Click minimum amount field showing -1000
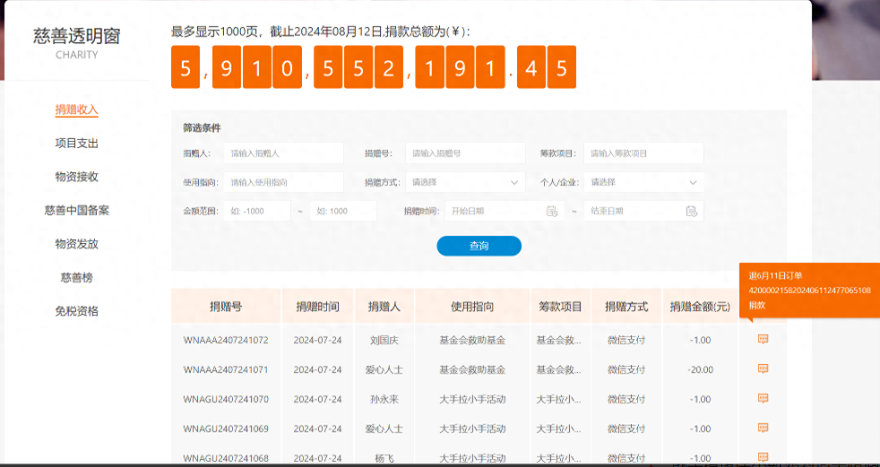 257,211
